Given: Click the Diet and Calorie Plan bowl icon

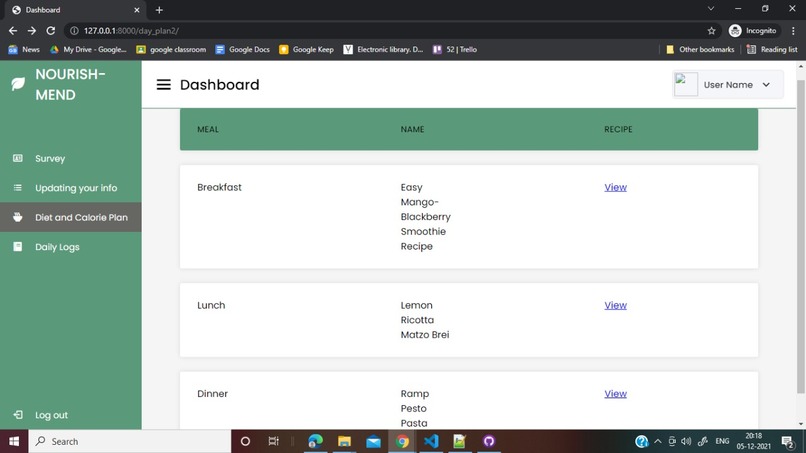Looking at the screenshot, I should point(17,217).
